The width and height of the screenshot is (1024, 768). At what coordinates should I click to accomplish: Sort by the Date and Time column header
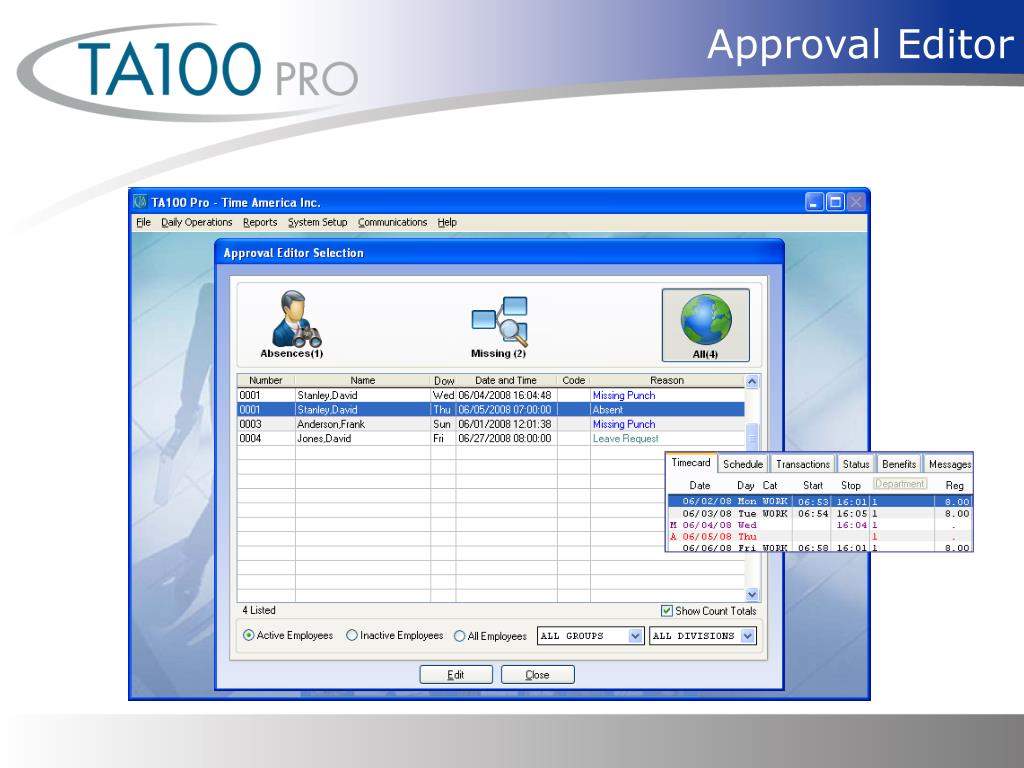click(506, 380)
